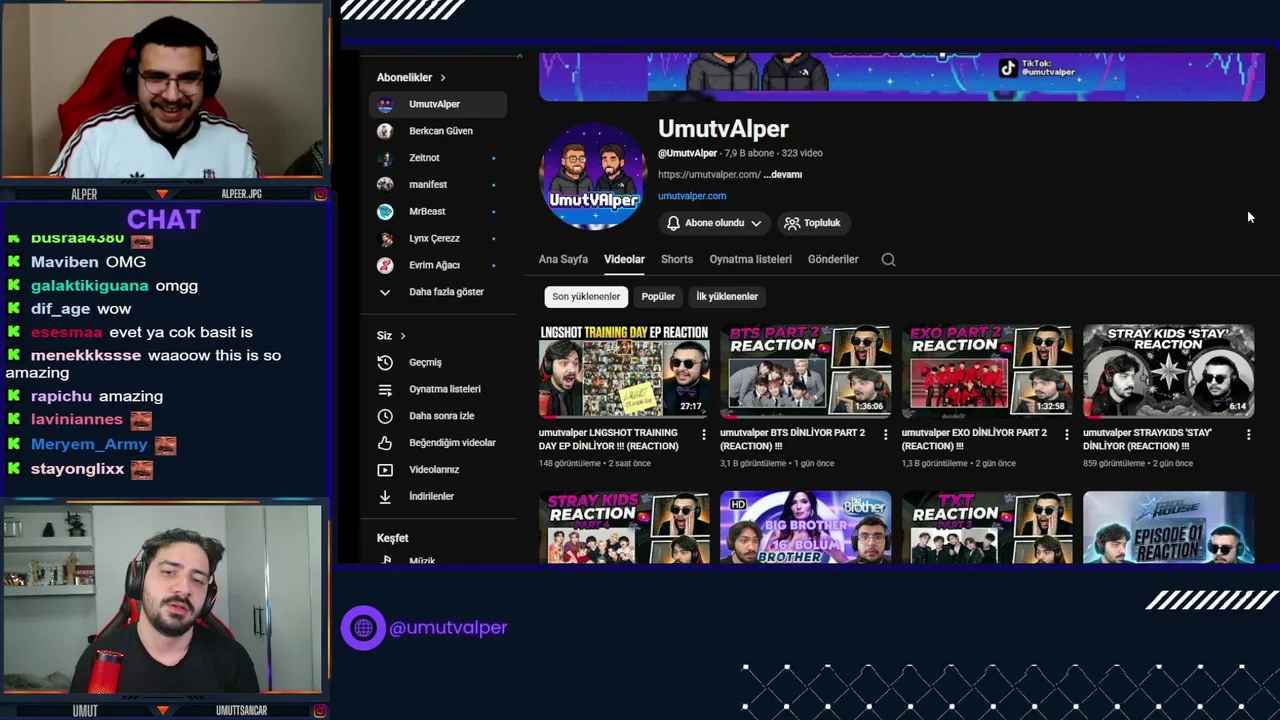Switch to Ana Sayfa tab
1280x720 pixels.
563,259
